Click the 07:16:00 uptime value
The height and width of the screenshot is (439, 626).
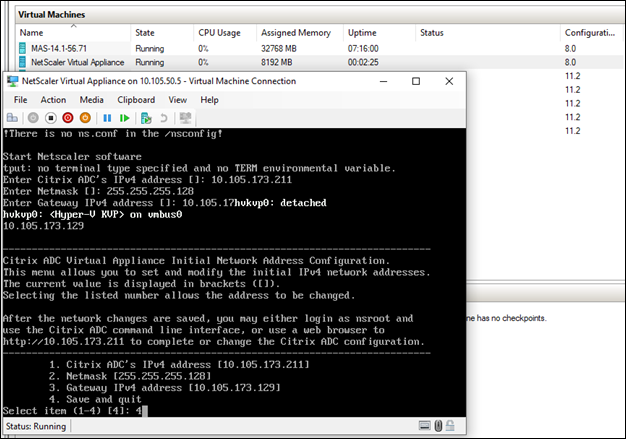pos(363,48)
